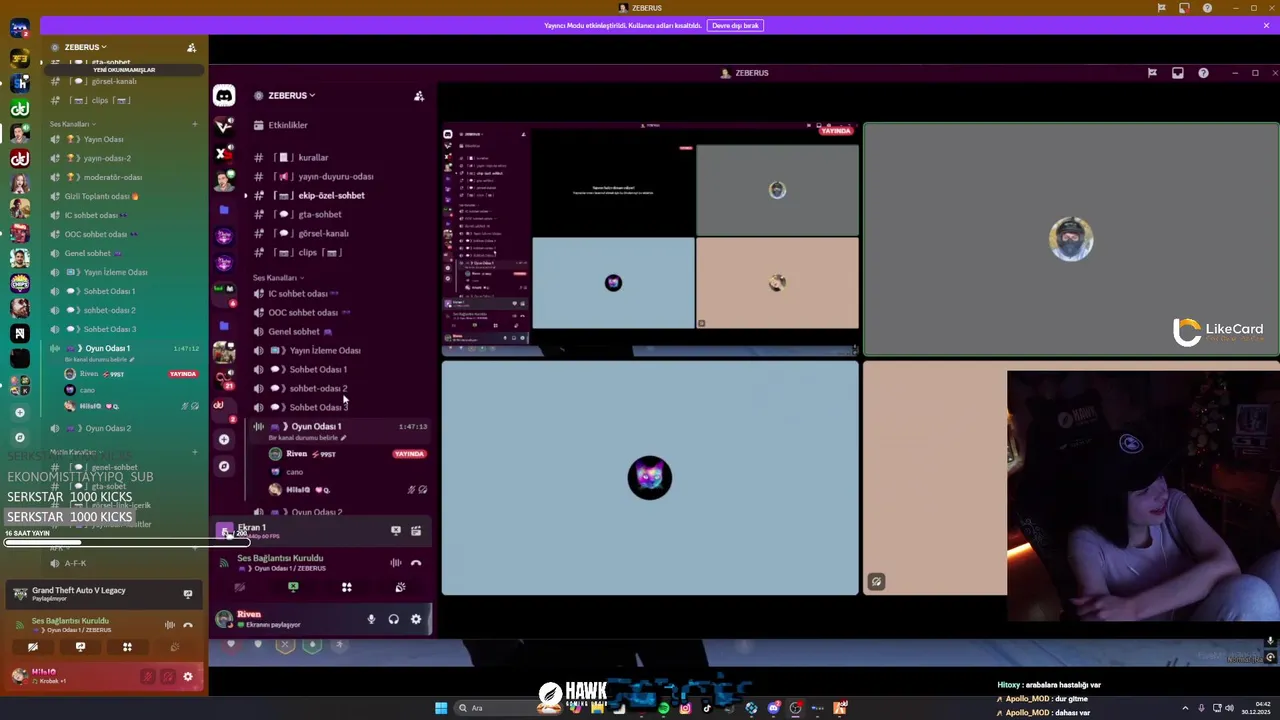This screenshot has height=720, width=1280.
Task: Mute the microphone in Riven user panel
Action: [x=371, y=619]
